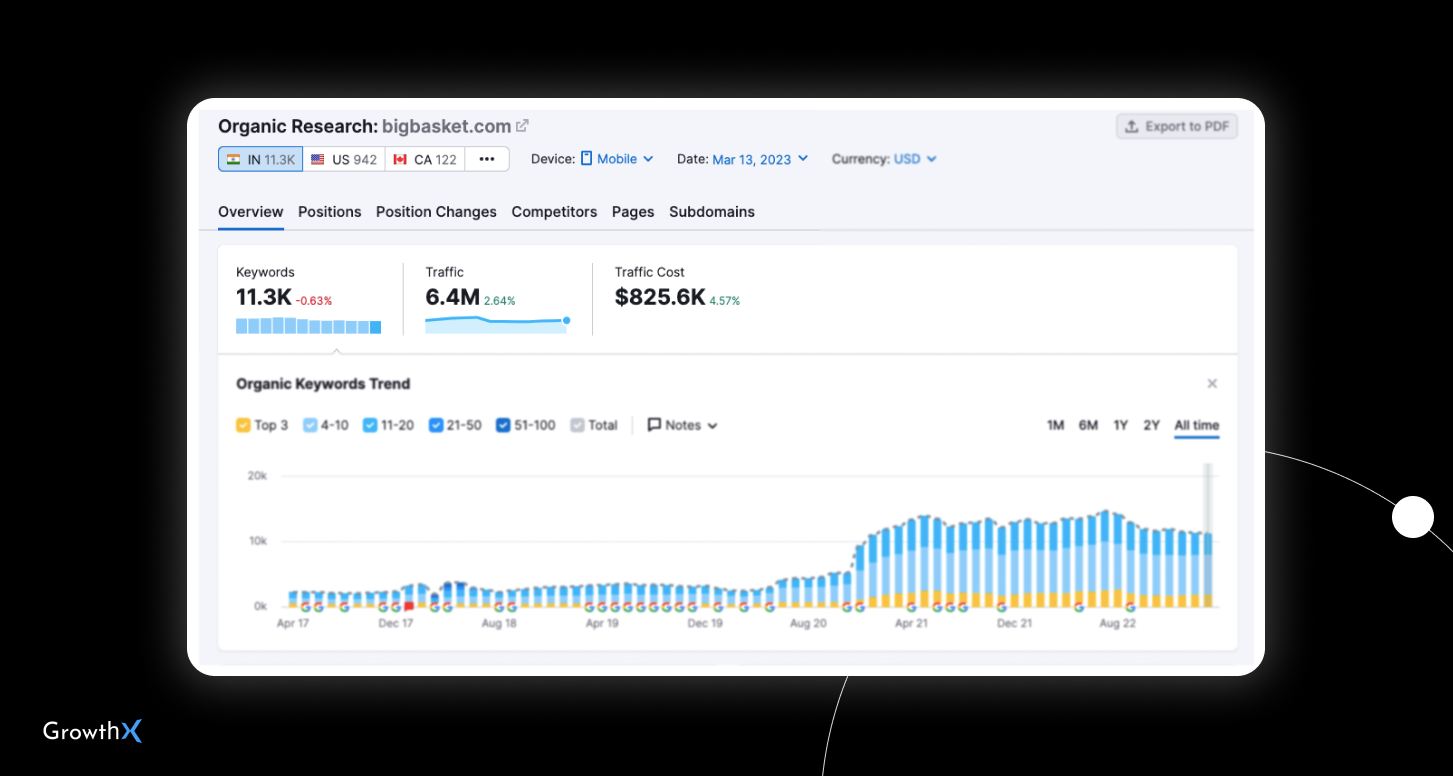Image resolution: width=1453 pixels, height=776 pixels.
Task: Open the Competitors tab
Action: (x=554, y=212)
